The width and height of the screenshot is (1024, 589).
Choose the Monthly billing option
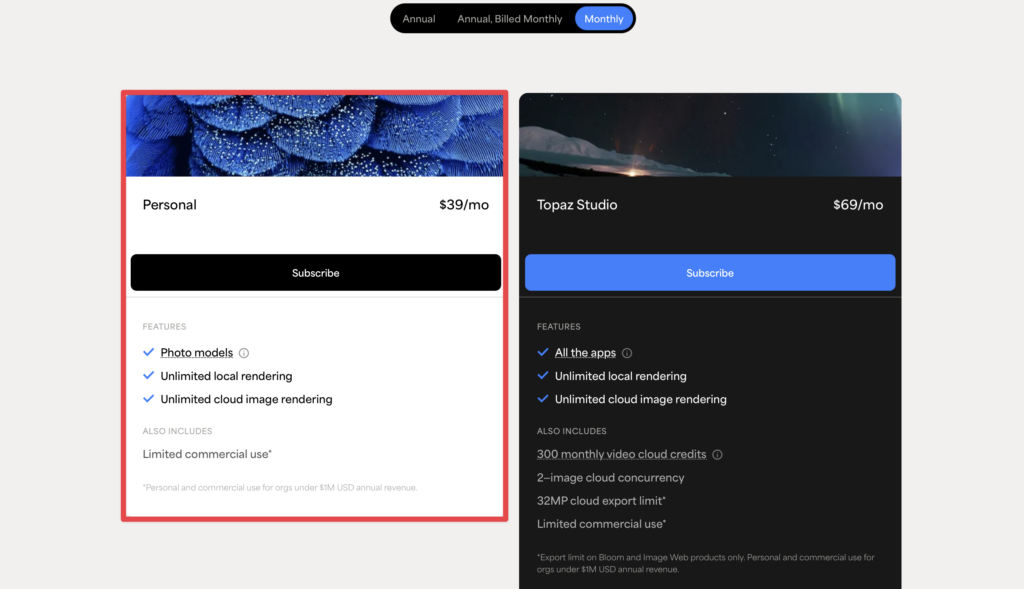coord(603,19)
